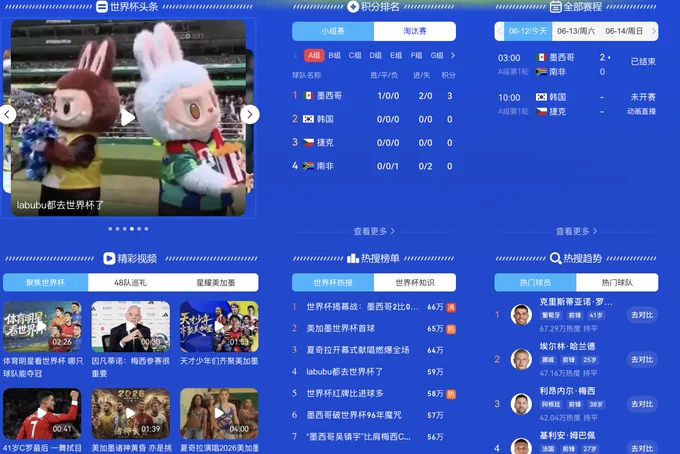Switch to 淘汰赛 standings tab

point(415,31)
